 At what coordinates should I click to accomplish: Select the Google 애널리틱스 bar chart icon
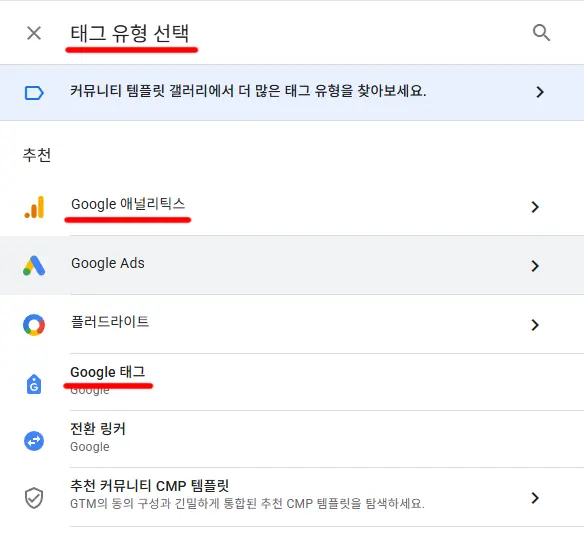34,207
